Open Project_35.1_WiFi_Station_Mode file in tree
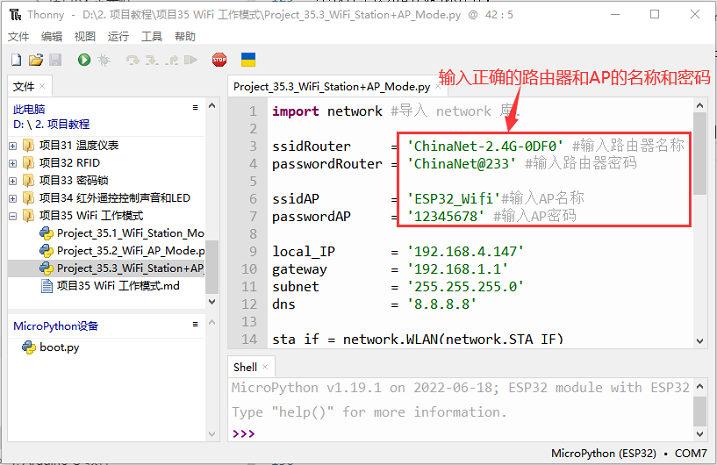 [x=130, y=233]
